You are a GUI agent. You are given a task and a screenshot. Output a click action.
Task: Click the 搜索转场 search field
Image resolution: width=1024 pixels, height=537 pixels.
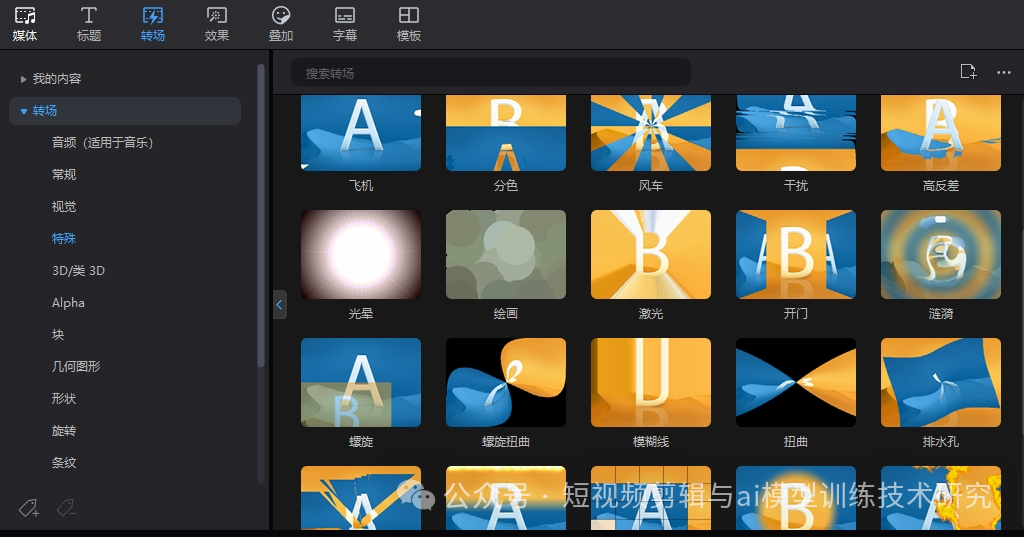coord(490,73)
